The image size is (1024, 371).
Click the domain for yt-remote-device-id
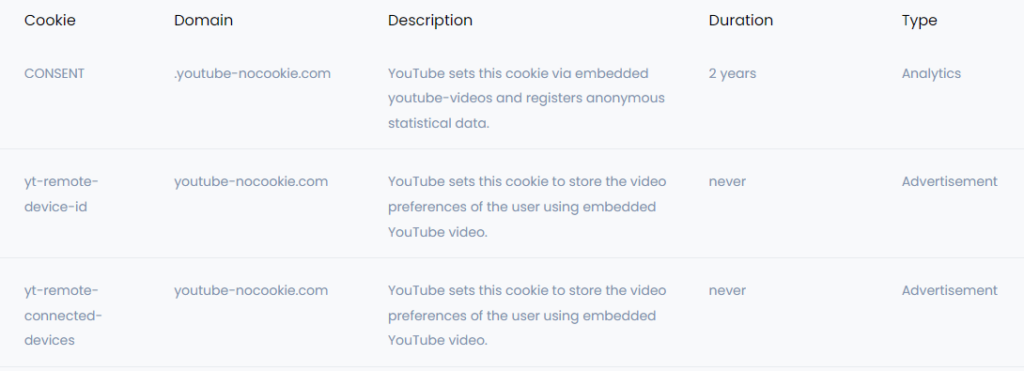[x=251, y=182]
